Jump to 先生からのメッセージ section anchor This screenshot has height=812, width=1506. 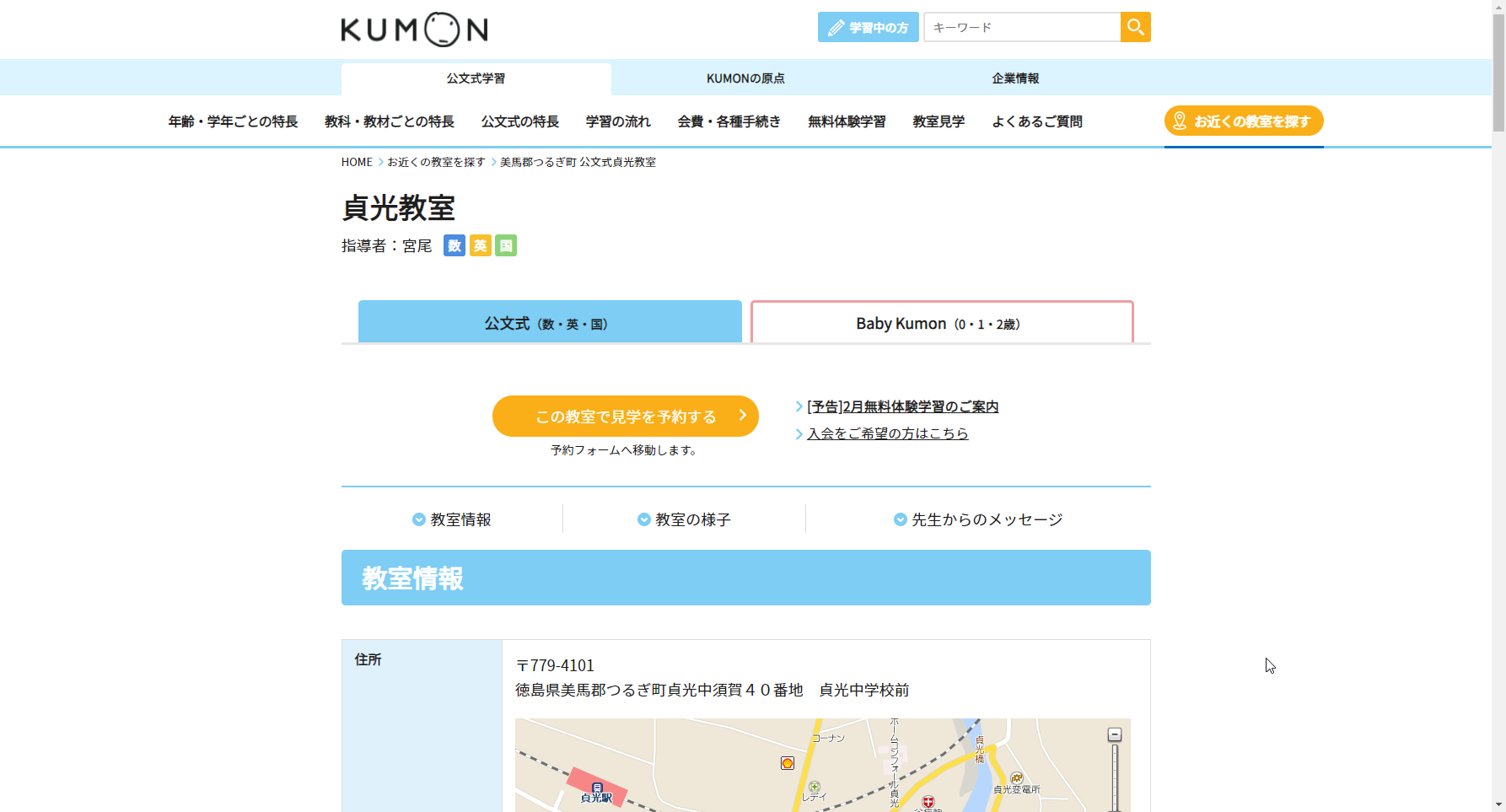(978, 519)
